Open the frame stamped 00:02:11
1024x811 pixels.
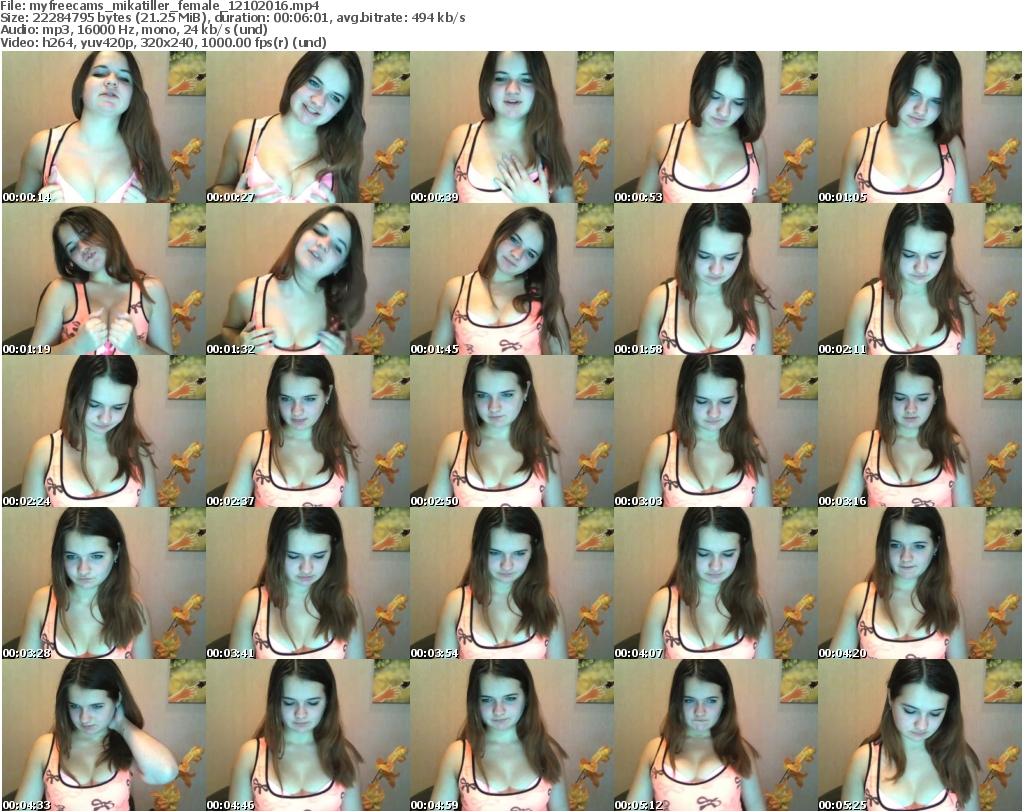(x=920, y=279)
